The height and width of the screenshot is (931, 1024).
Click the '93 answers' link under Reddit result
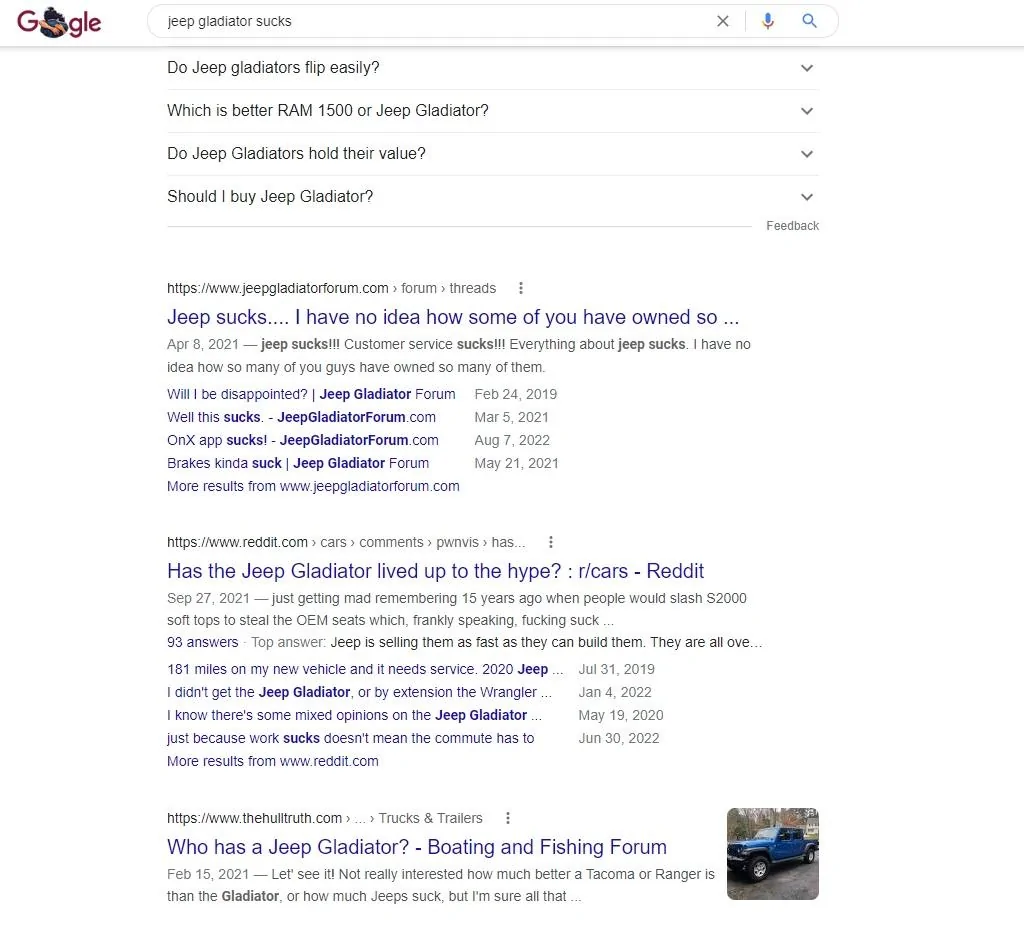point(202,642)
